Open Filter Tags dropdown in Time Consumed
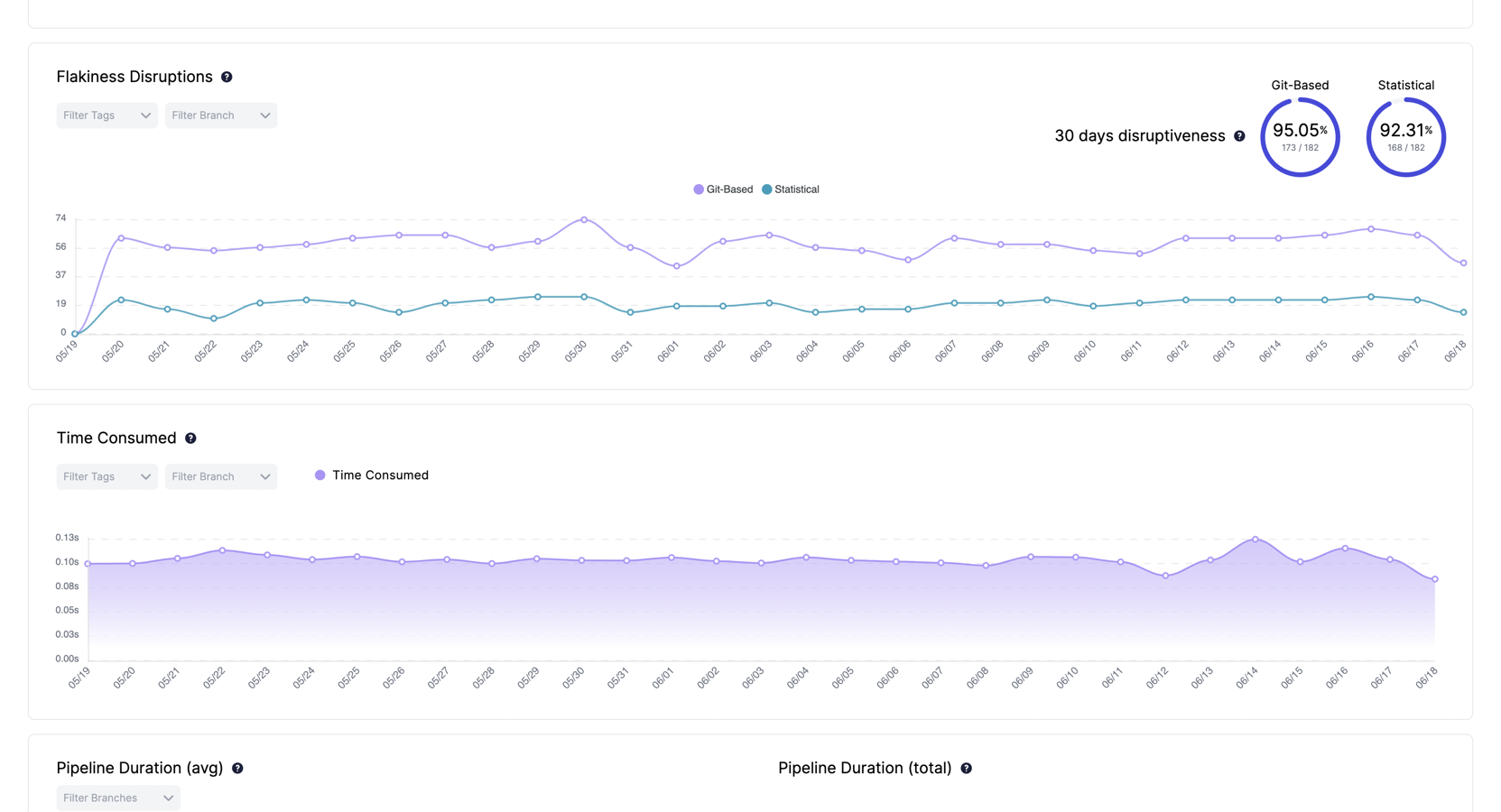This screenshot has width=1501, height=812. click(x=107, y=476)
